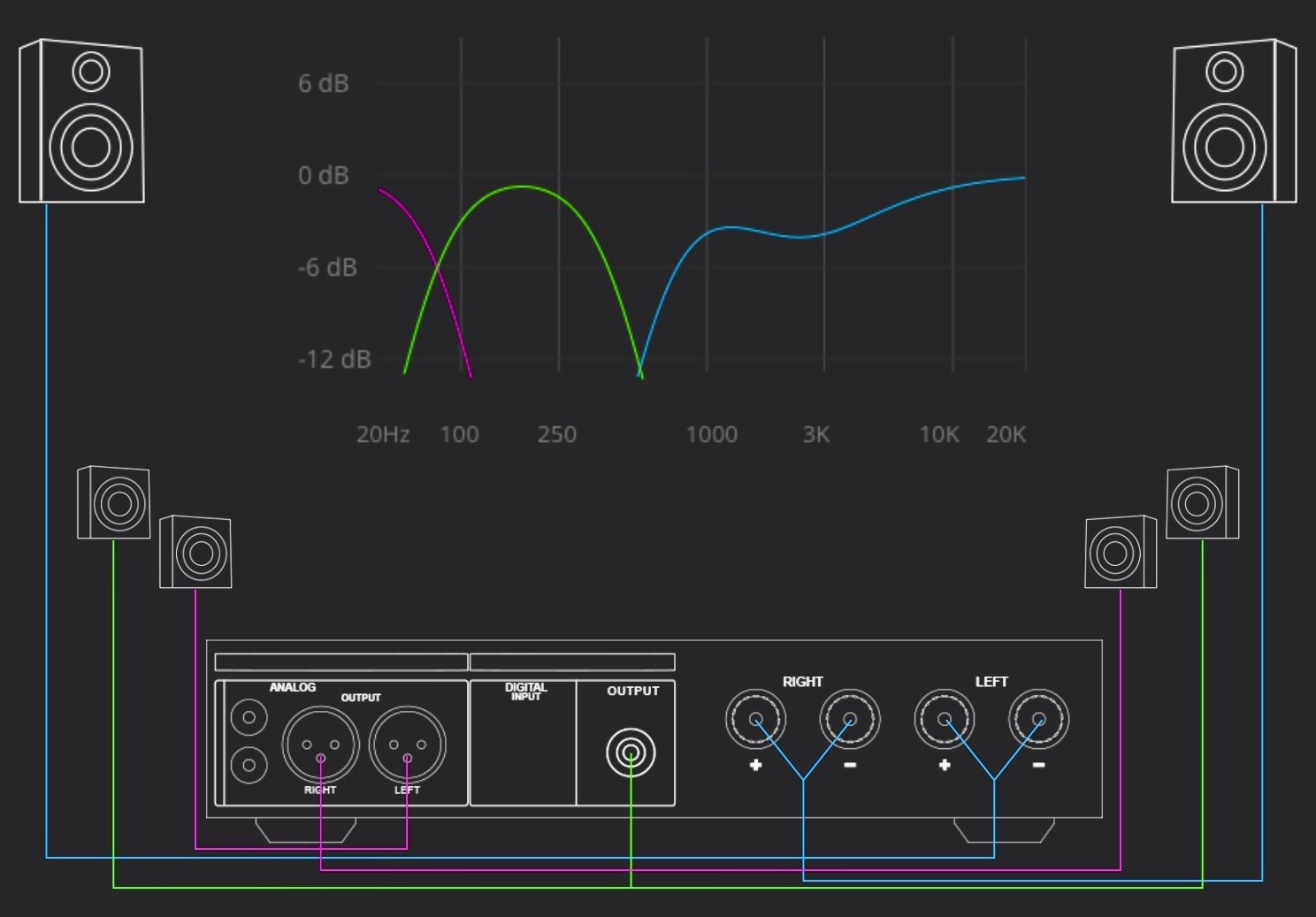This screenshot has height=917, width=1316.
Task: Click the LEFT positive speaker binding post
Action: tap(945, 720)
